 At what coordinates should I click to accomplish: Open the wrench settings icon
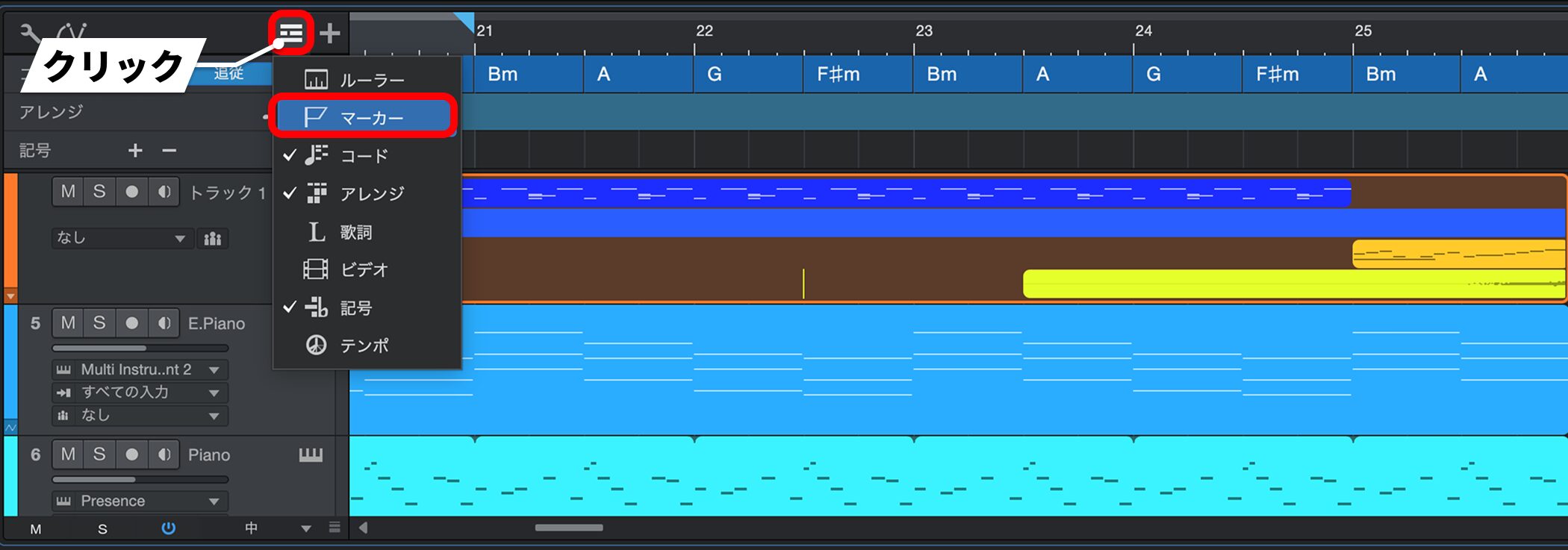pyautogui.click(x=29, y=34)
